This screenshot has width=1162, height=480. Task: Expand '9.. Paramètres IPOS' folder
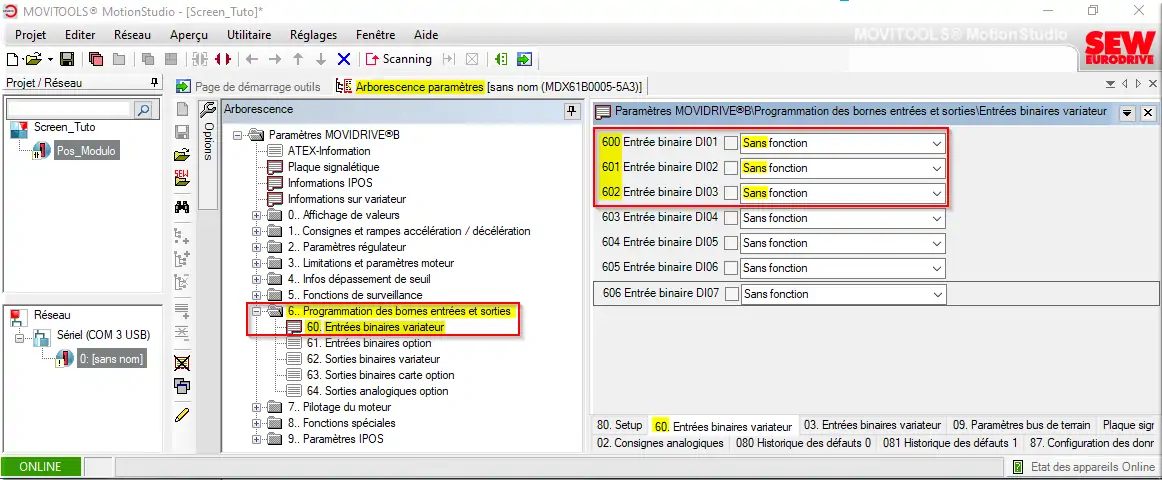click(x=257, y=439)
